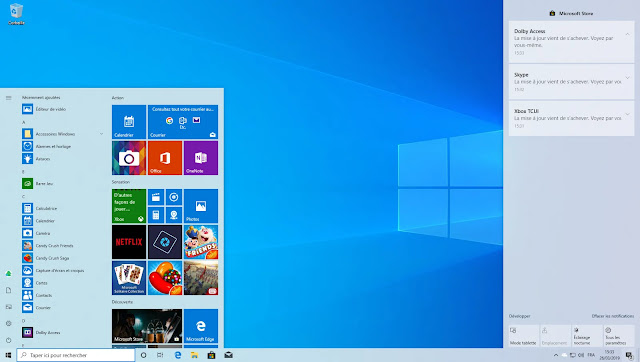Click the letter C header in the app list
640x362 pixels.
24,197
